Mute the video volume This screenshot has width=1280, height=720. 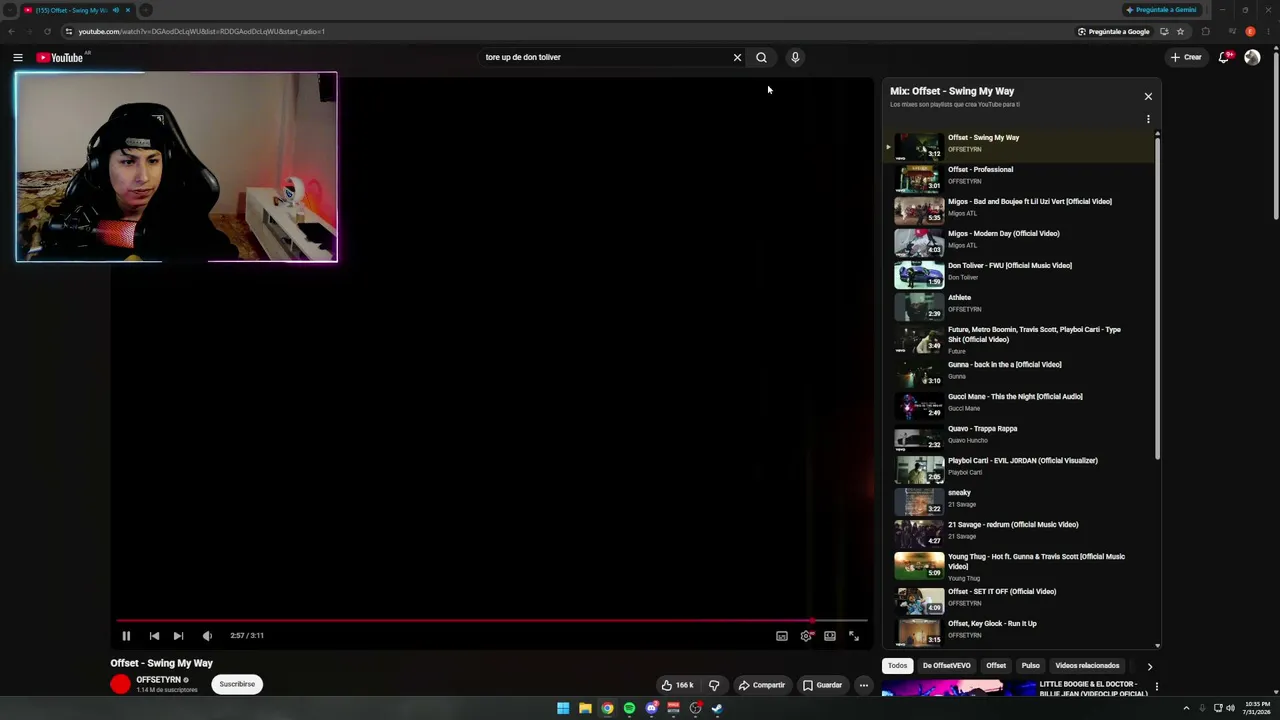207,636
